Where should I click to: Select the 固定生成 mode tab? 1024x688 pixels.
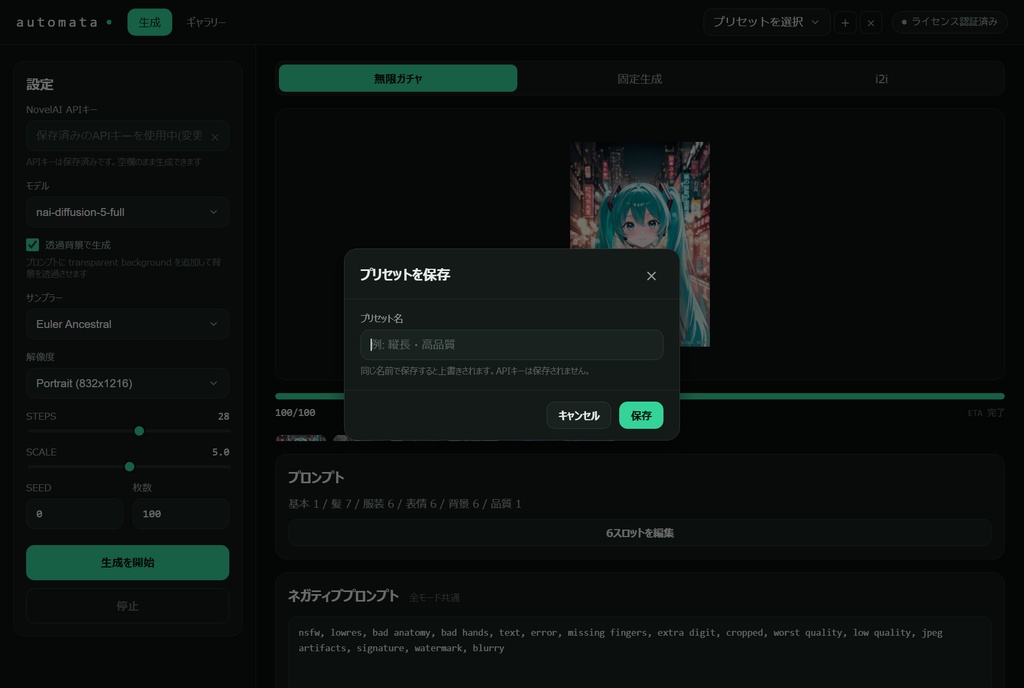639,78
